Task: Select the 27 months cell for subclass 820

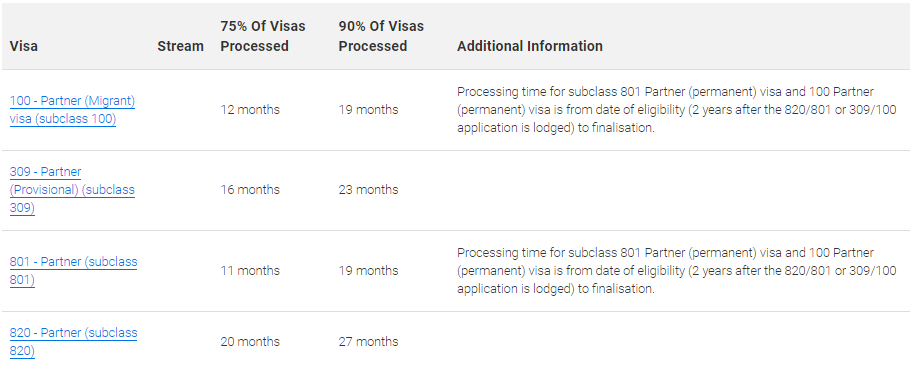Action: (369, 342)
